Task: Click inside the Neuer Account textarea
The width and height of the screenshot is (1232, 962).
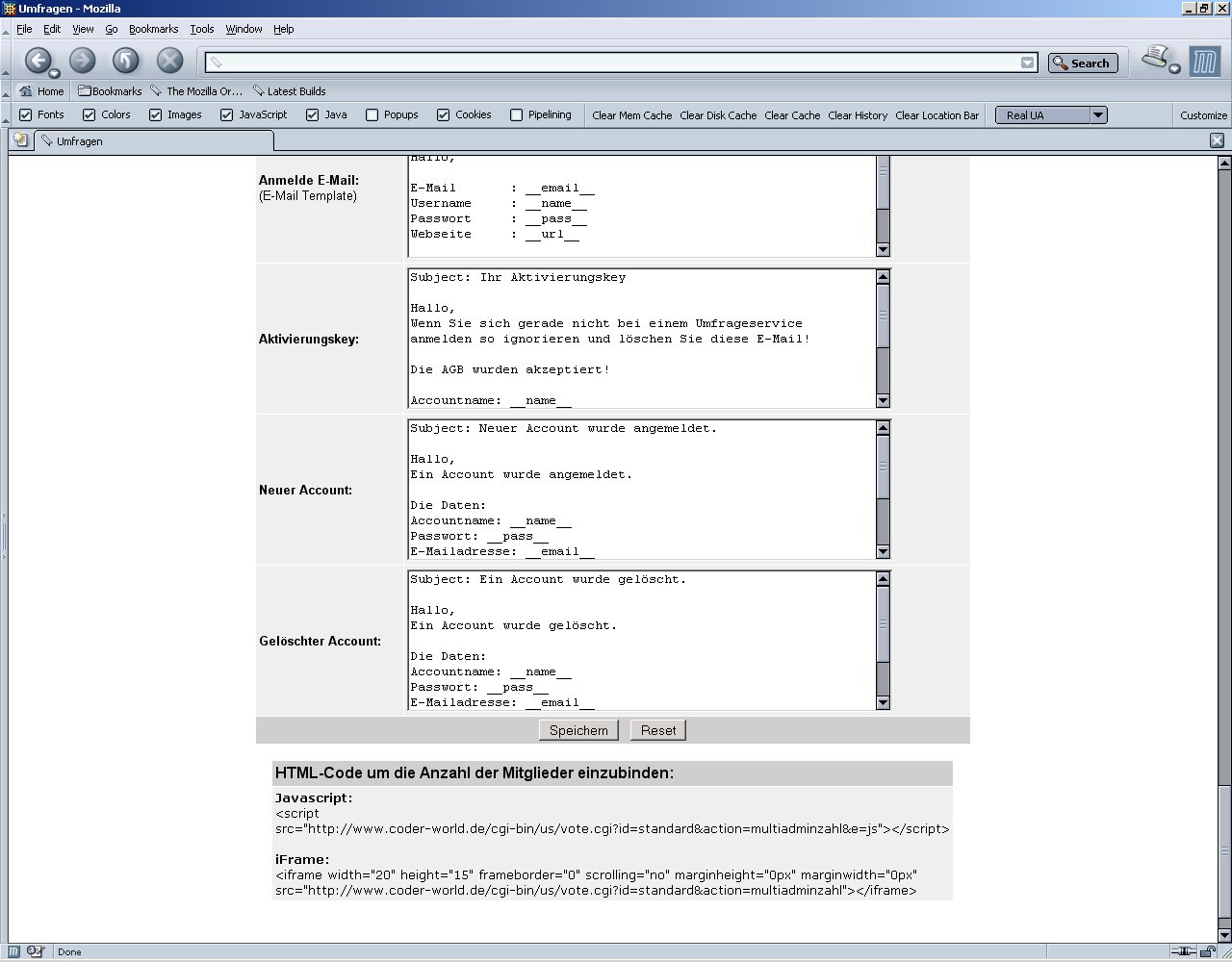Action: [x=642, y=490]
